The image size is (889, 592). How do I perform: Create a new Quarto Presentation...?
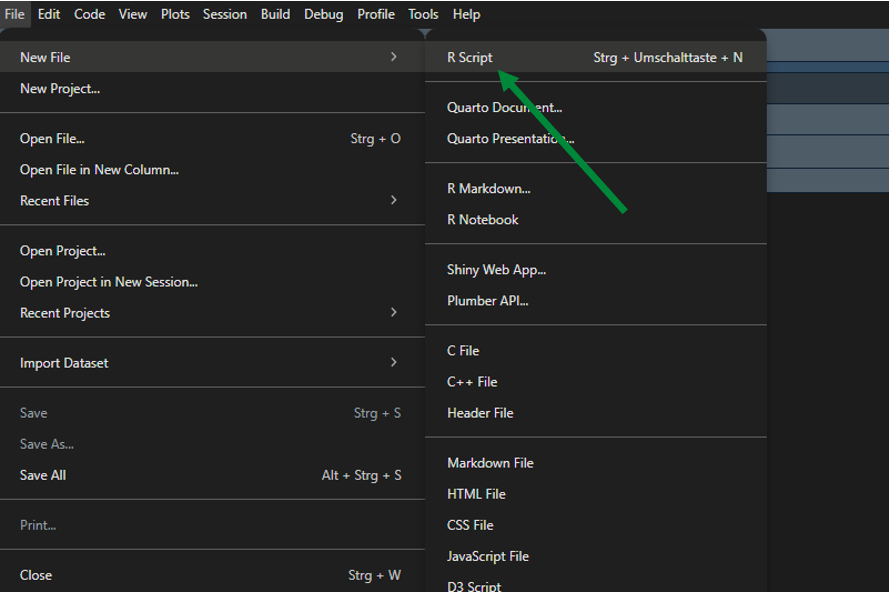point(596,138)
